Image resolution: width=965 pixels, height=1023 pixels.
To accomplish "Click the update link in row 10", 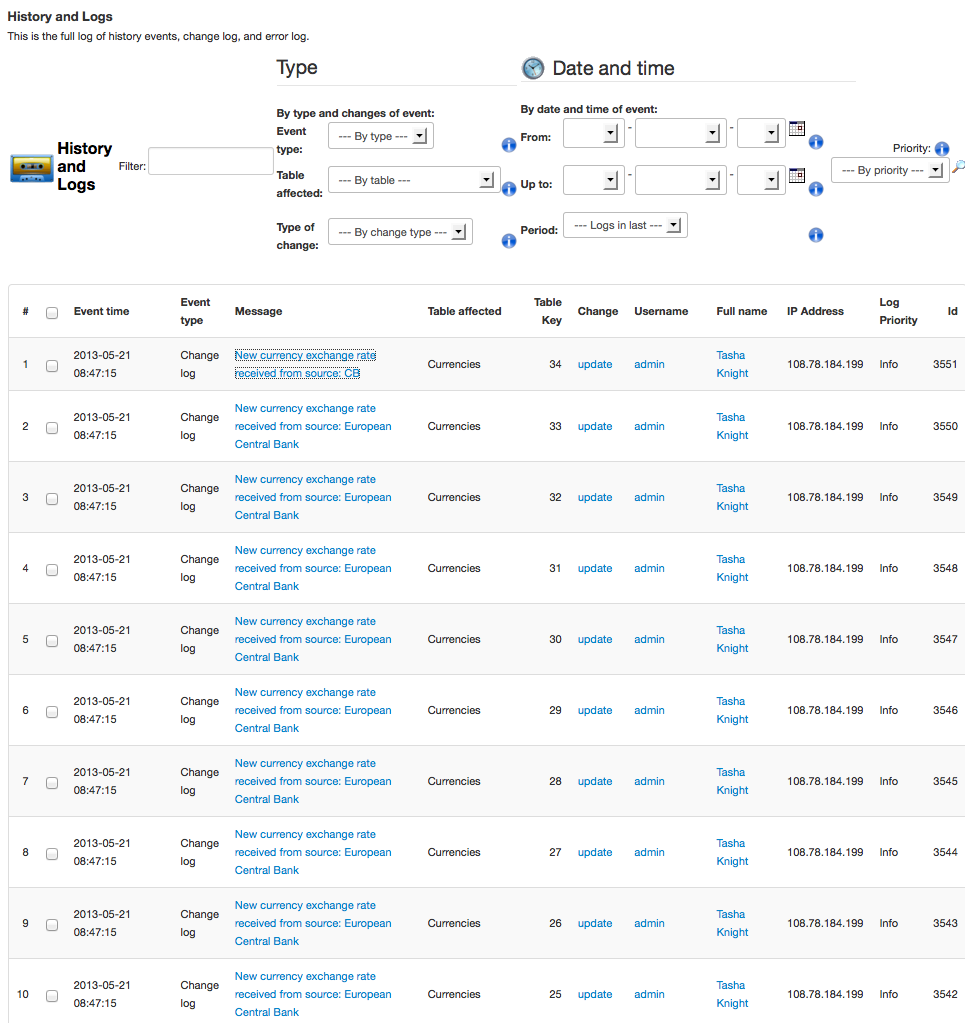I will pyautogui.click(x=595, y=994).
